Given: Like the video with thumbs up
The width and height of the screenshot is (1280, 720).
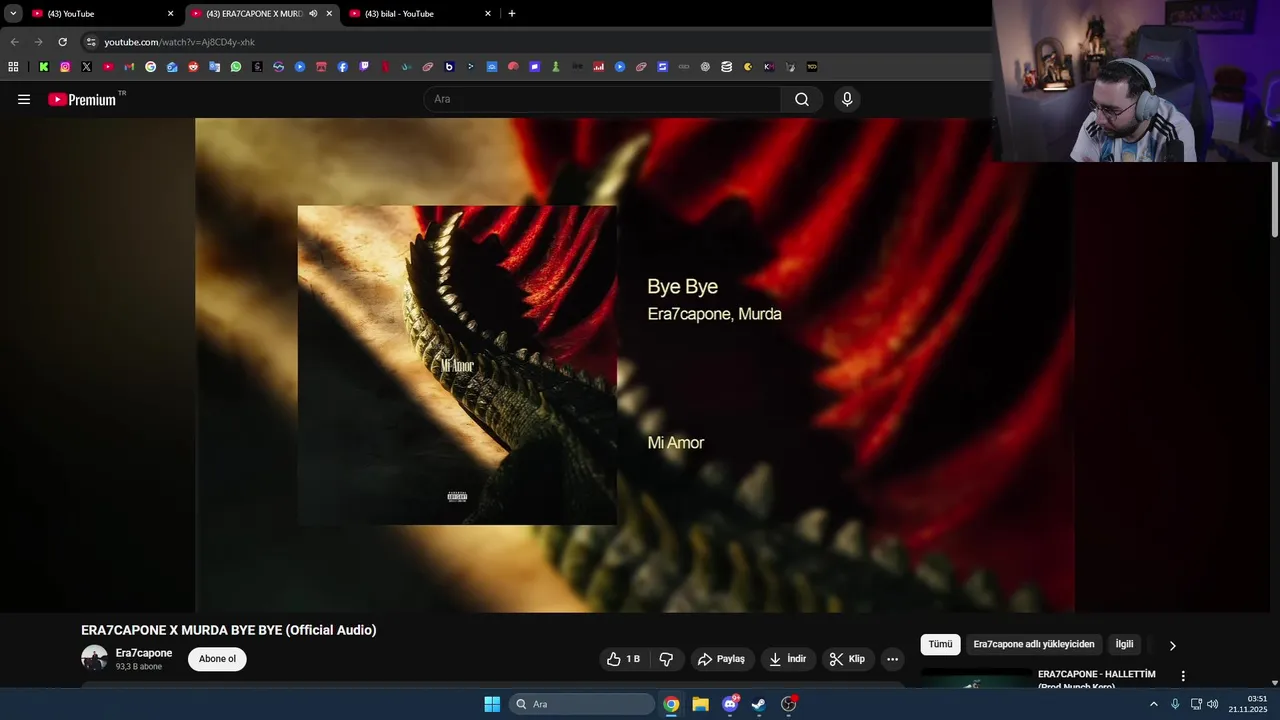Looking at the screenshot, I should 624,659.
